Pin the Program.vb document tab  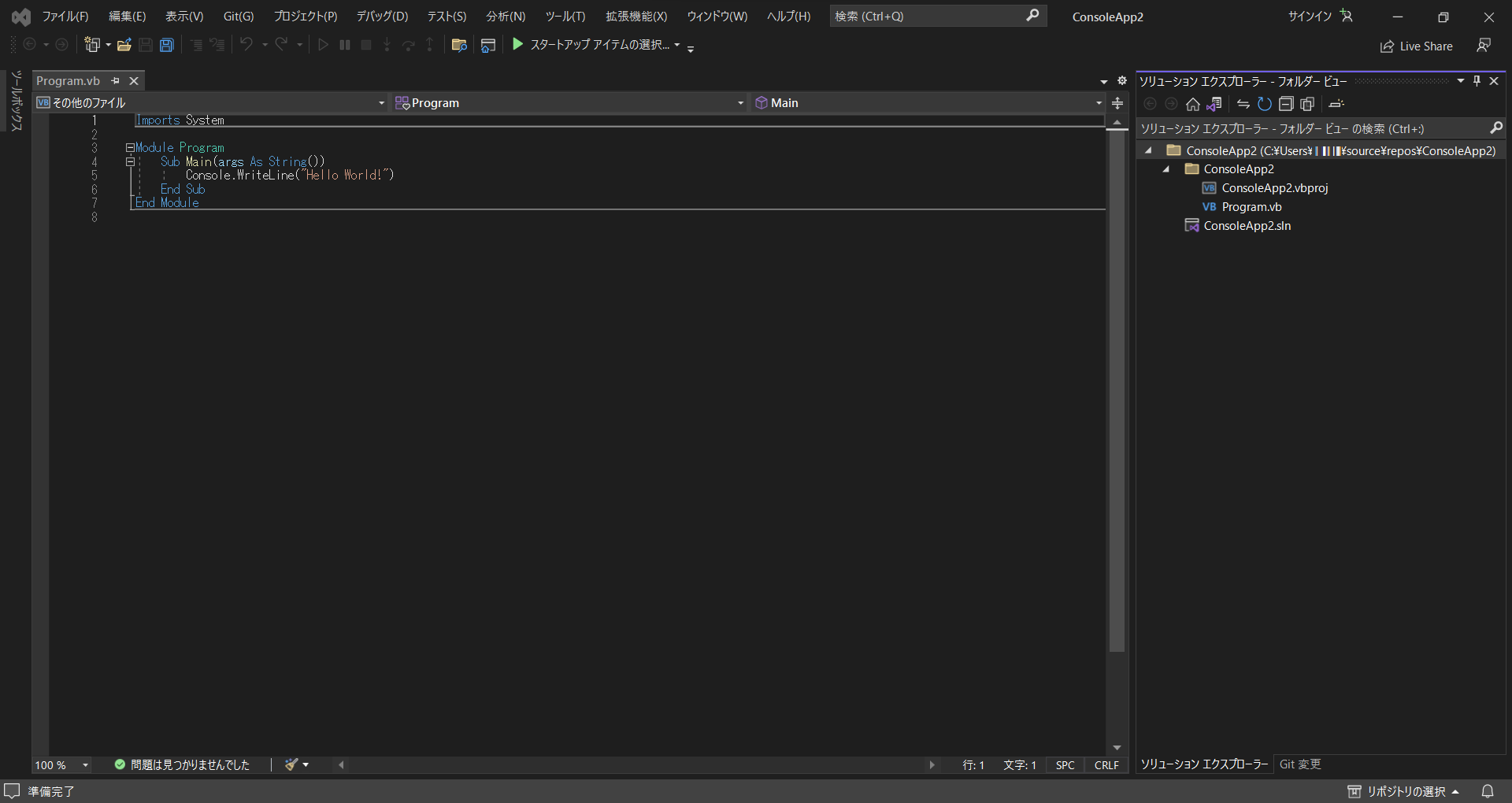click(x=115, y=80)
